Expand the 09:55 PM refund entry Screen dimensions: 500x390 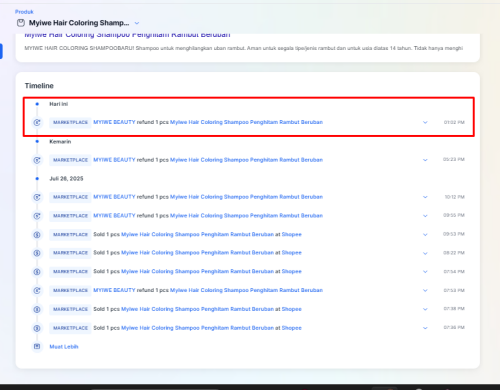425,216
